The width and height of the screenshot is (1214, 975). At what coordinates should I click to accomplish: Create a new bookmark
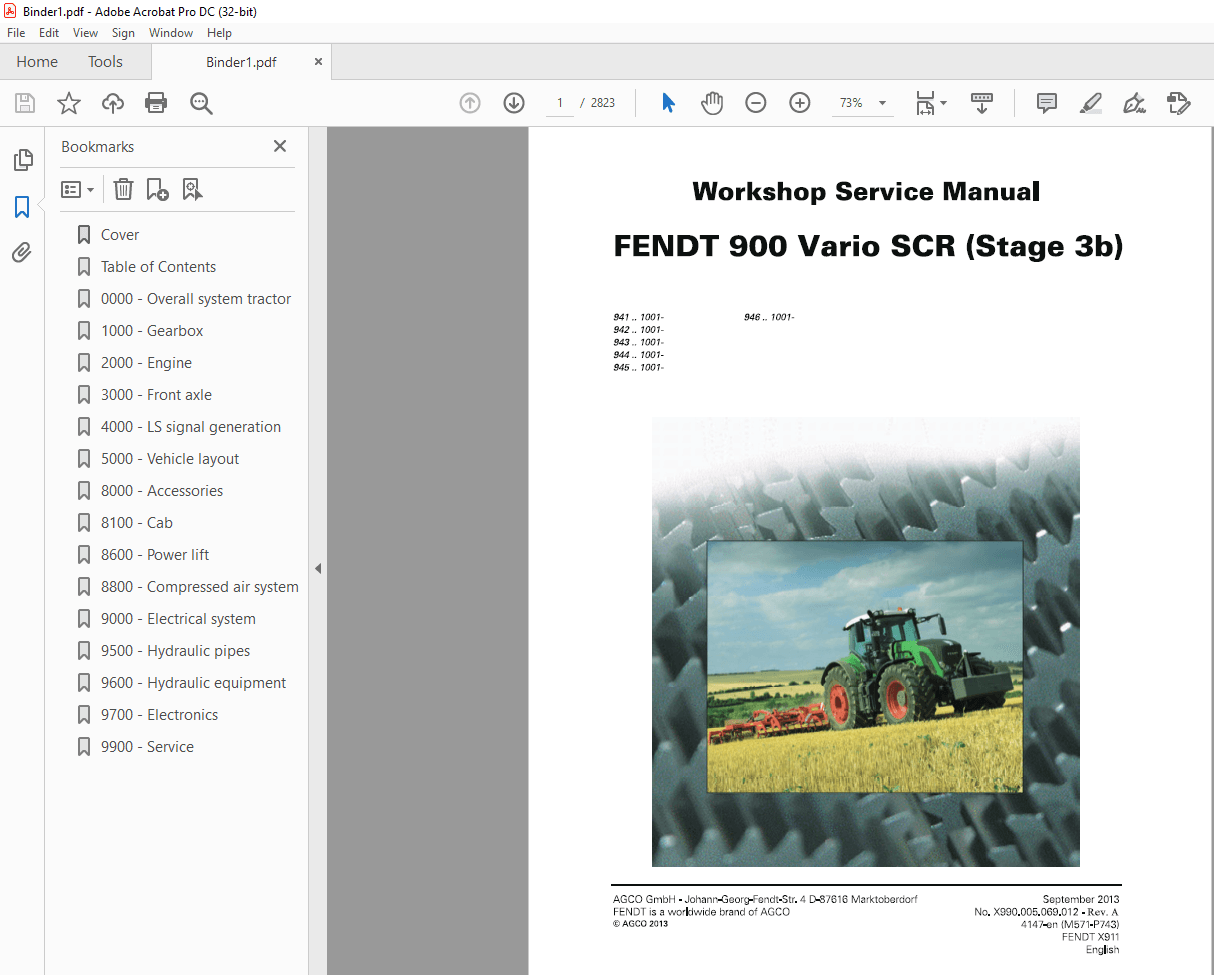tap(157, 189)
